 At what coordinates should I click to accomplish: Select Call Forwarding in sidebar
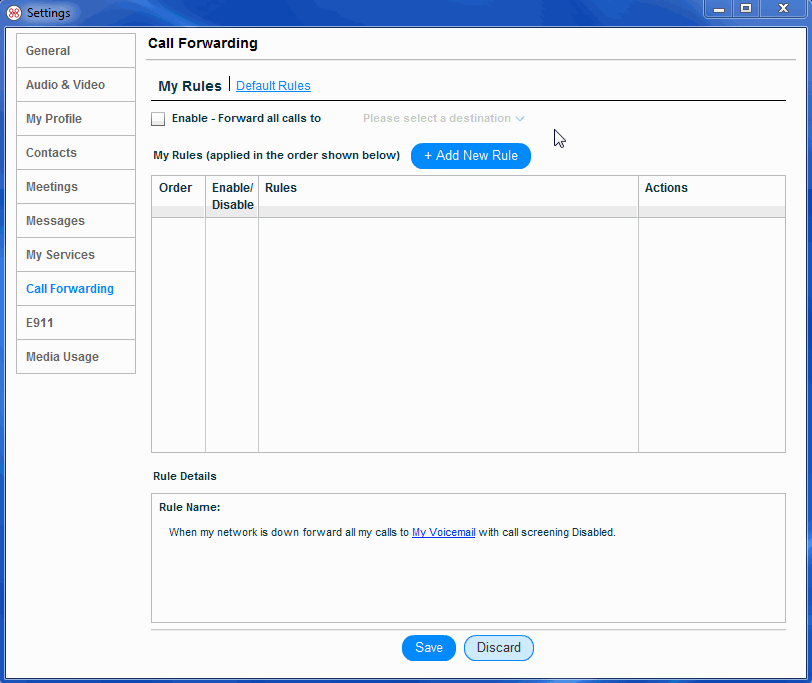(76, 289)
